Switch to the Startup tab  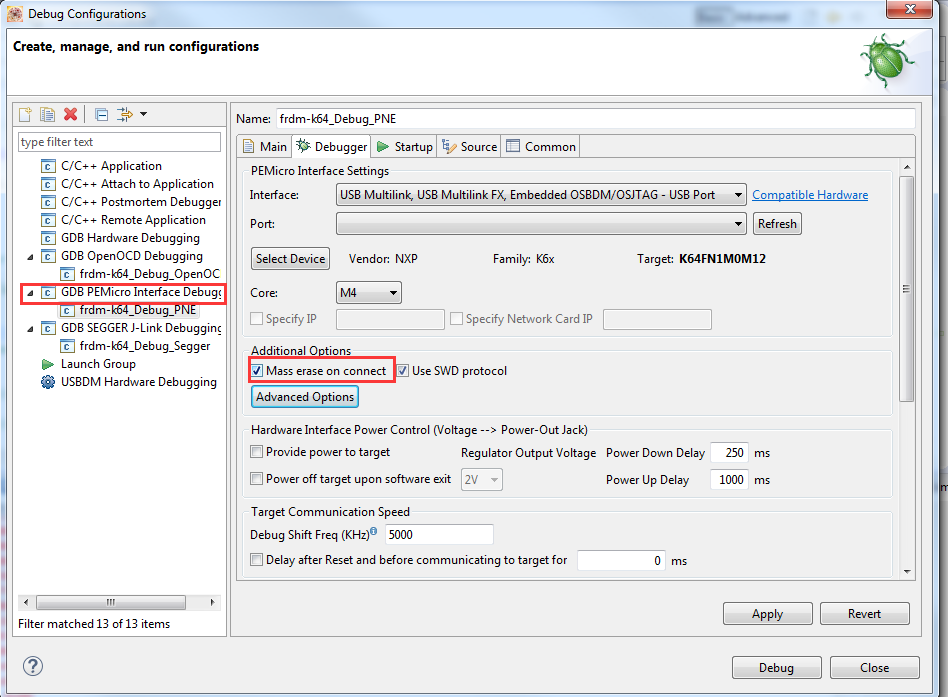404,146
